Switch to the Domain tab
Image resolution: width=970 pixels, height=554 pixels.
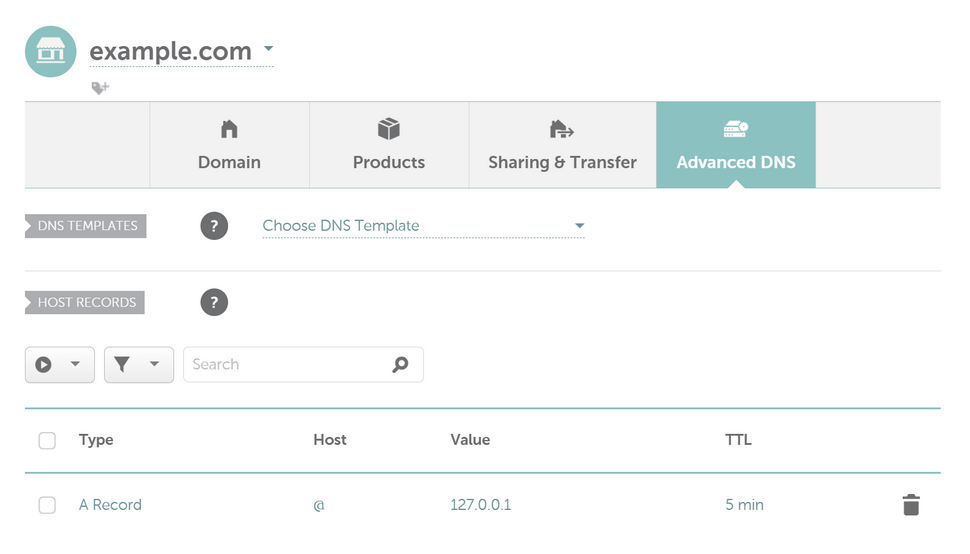[x=230, y=145]
